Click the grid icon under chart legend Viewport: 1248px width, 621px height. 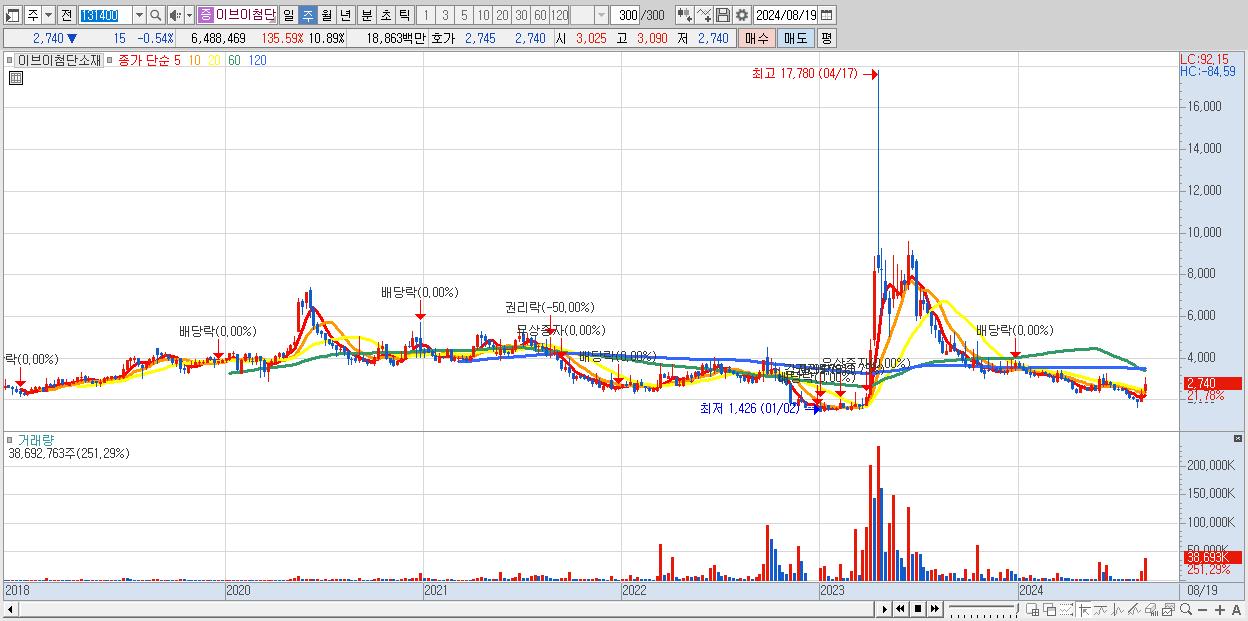(15, 78)
